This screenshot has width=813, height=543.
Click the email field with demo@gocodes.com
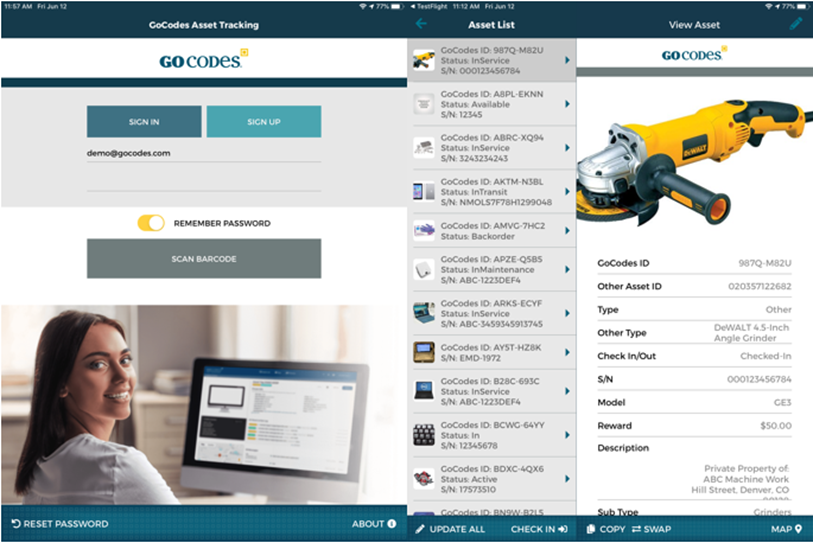coord(204,154)
